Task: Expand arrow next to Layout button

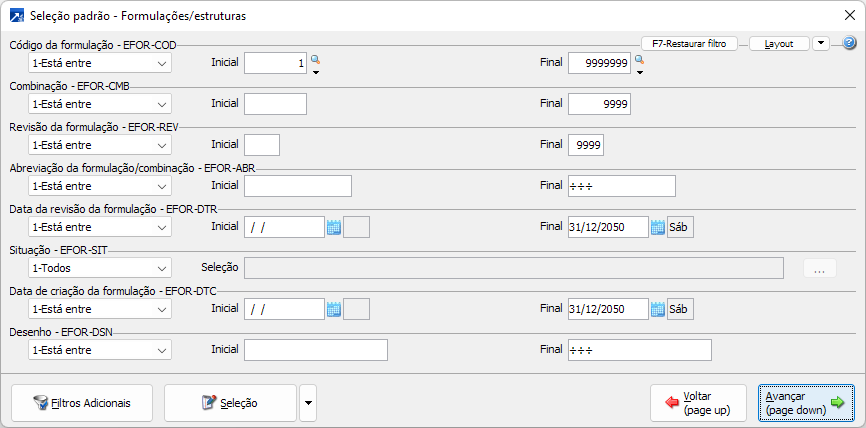Action: (820, 44)
